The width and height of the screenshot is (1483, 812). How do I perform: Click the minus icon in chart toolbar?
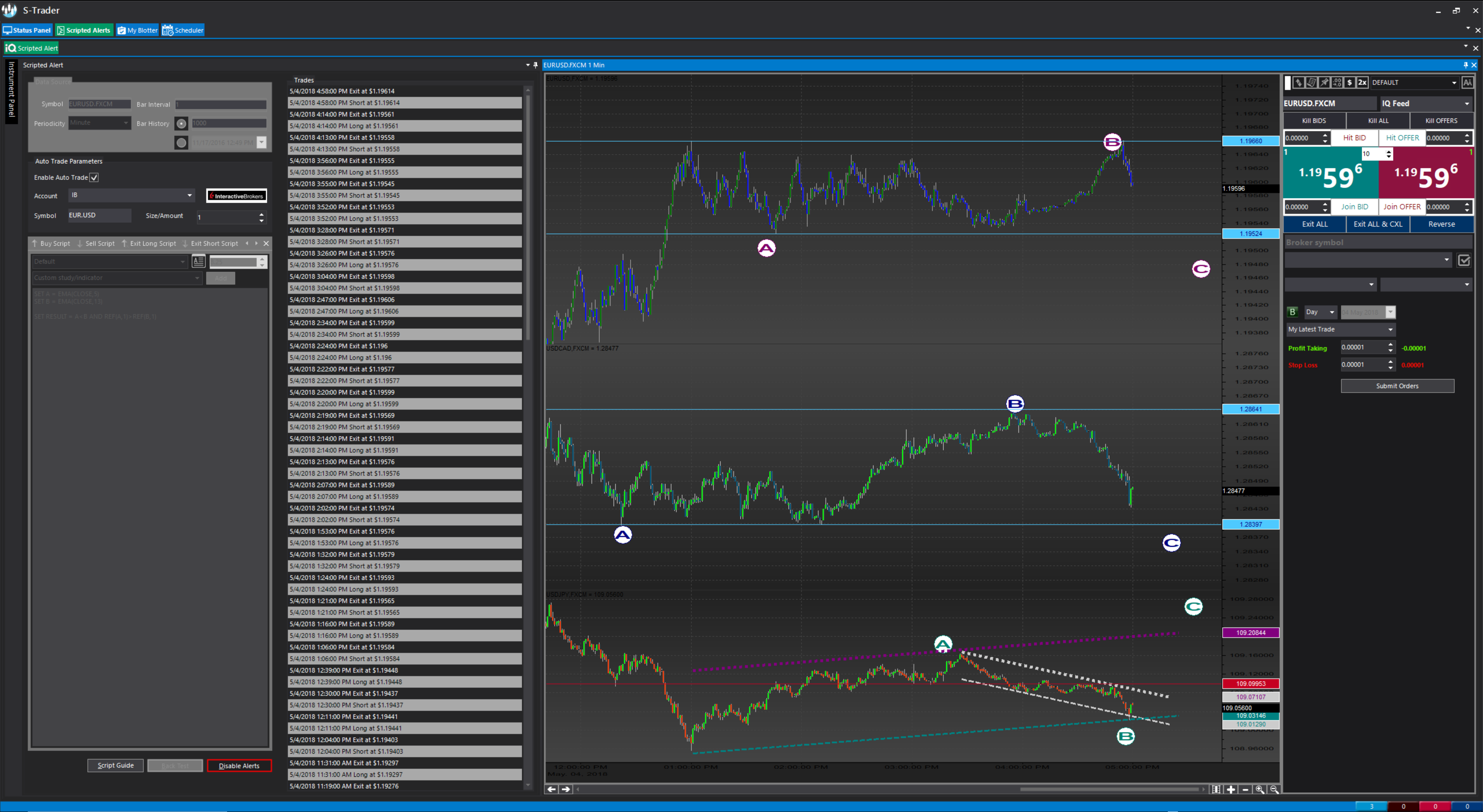[1245, 789]
